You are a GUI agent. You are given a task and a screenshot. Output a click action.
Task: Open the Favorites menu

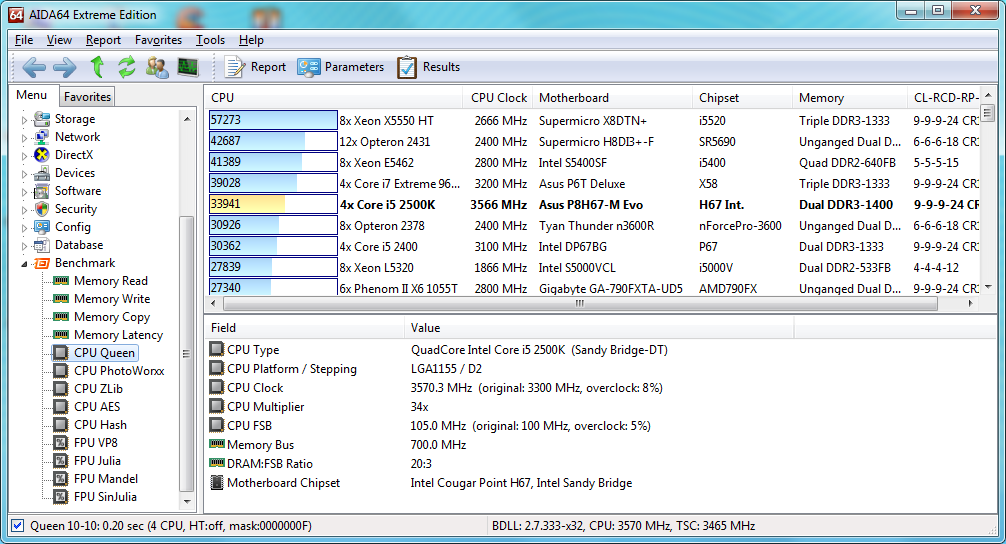[x=158, y=40]
